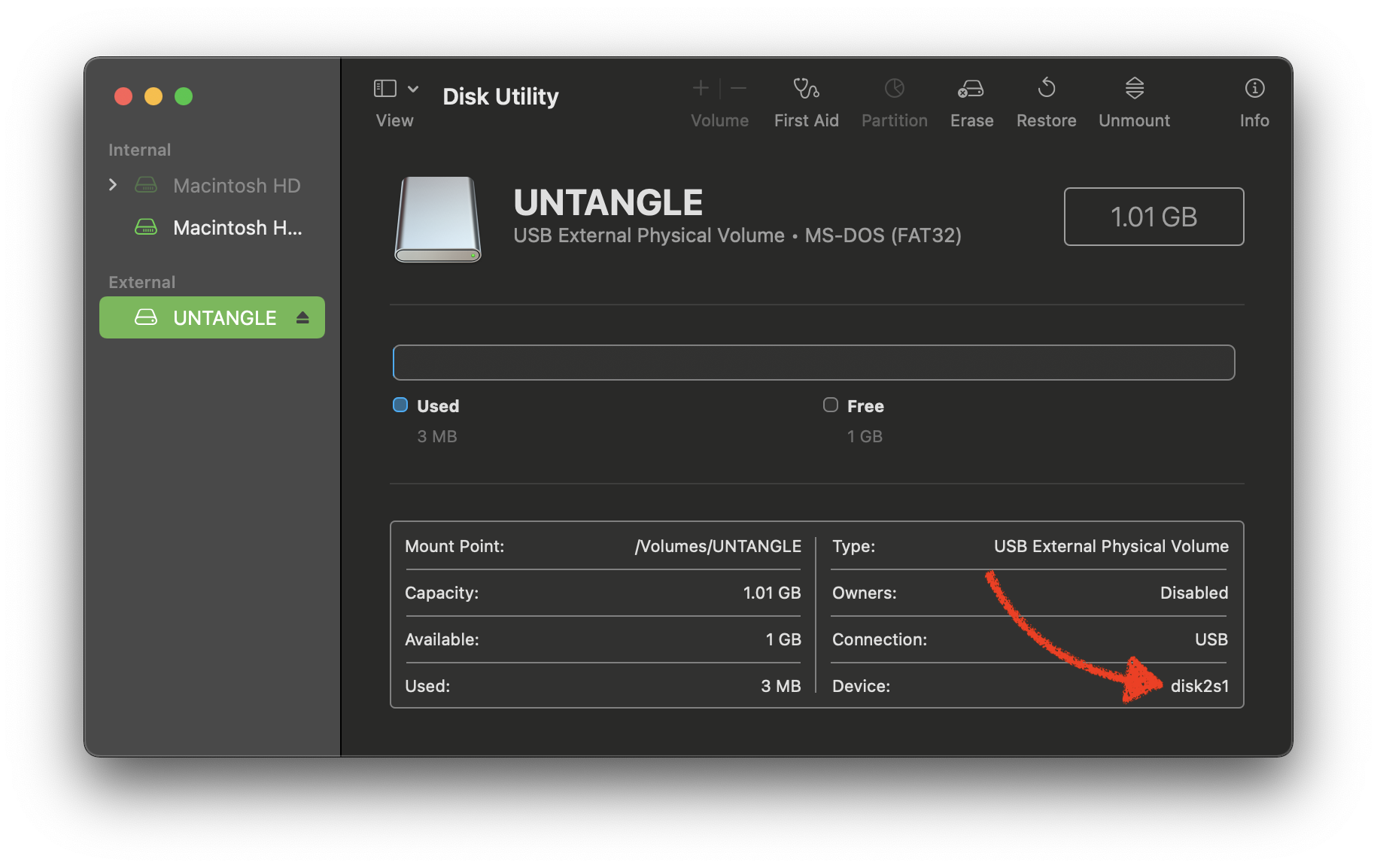Open the Info icon
This screenshot has width=1377, height=868.
1254,88
